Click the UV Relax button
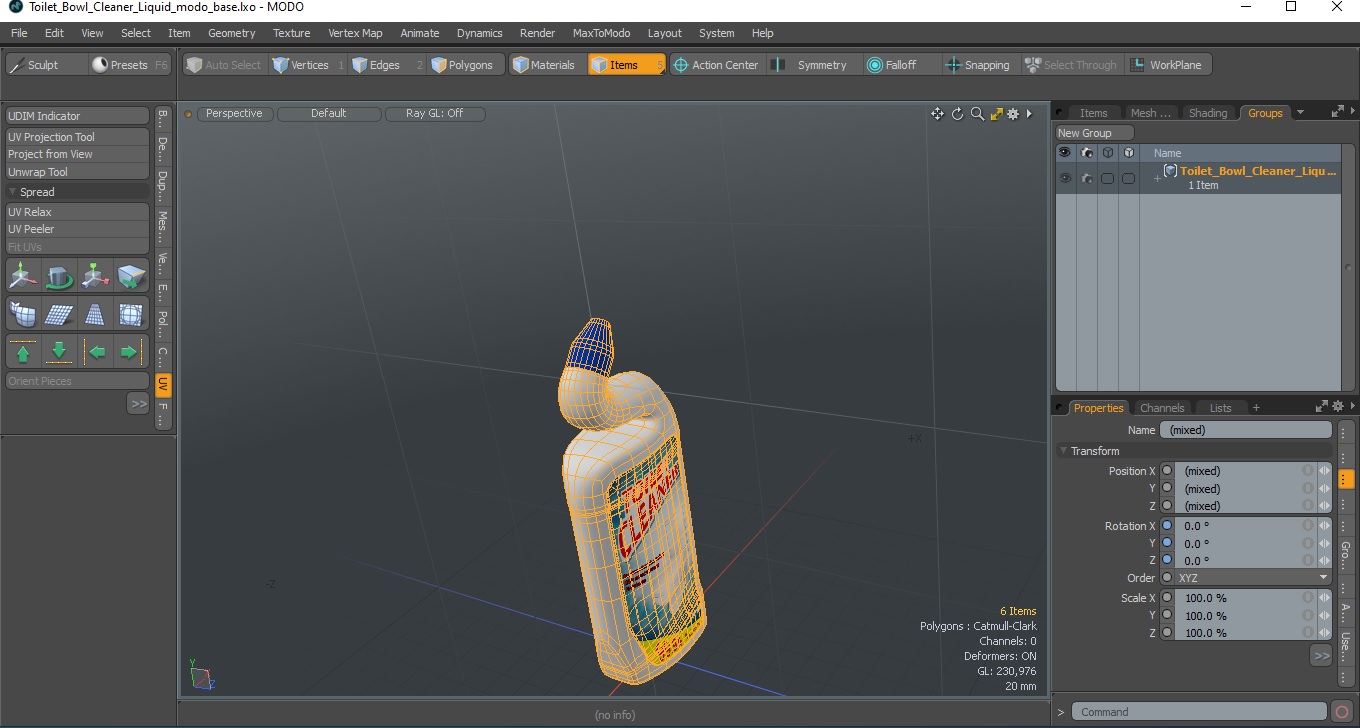Viewport: 1360px width, 728px height. click(78, 212)
